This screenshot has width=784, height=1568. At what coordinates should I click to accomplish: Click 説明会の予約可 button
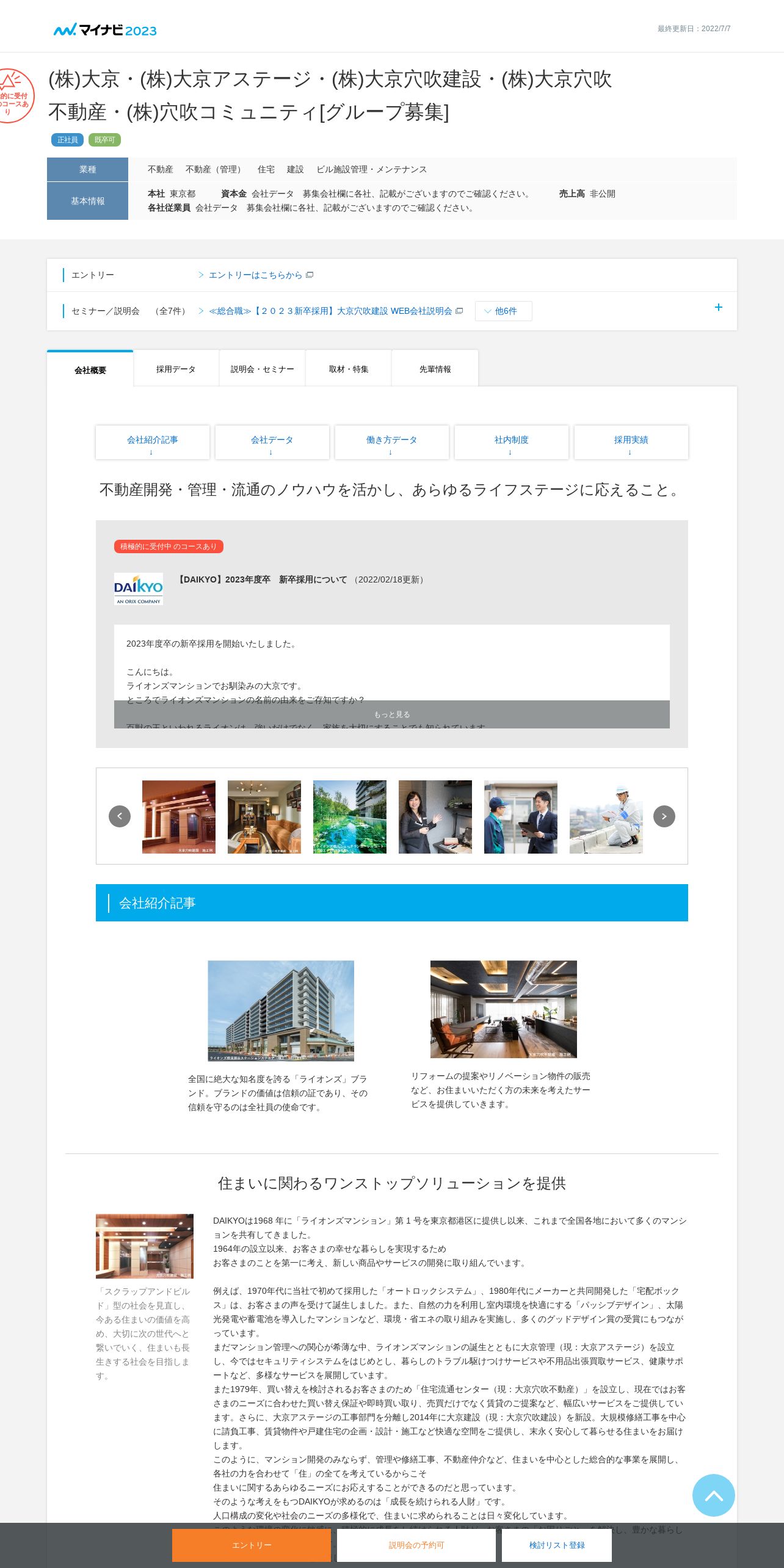(416, 1545)
